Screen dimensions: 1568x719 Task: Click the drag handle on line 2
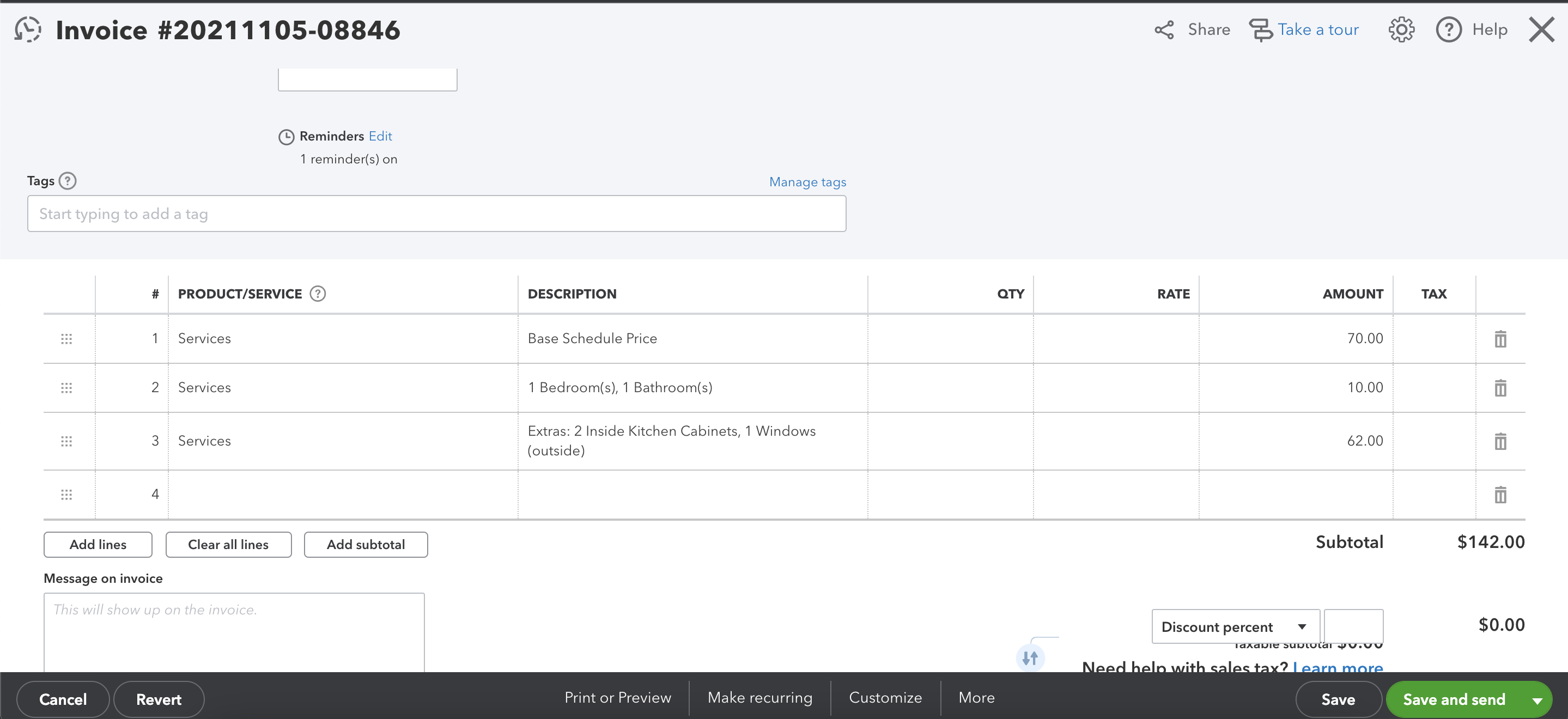pos(66,388)
